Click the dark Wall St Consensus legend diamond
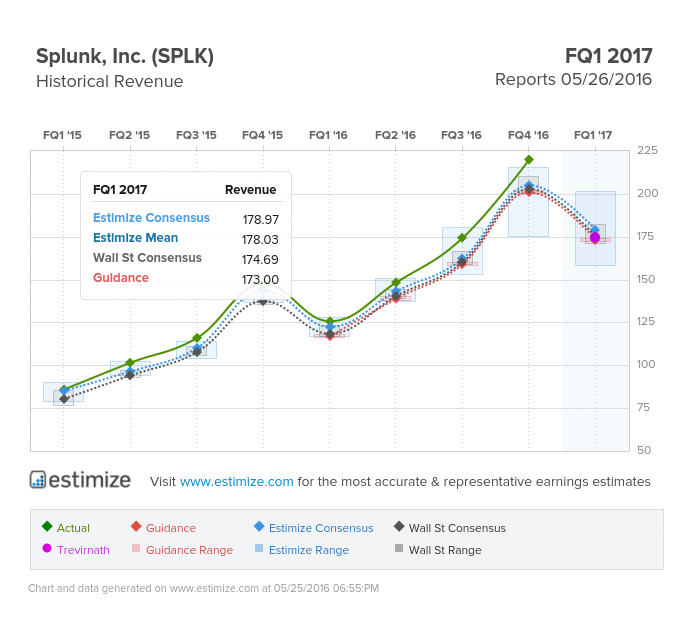 coord(399,526)
